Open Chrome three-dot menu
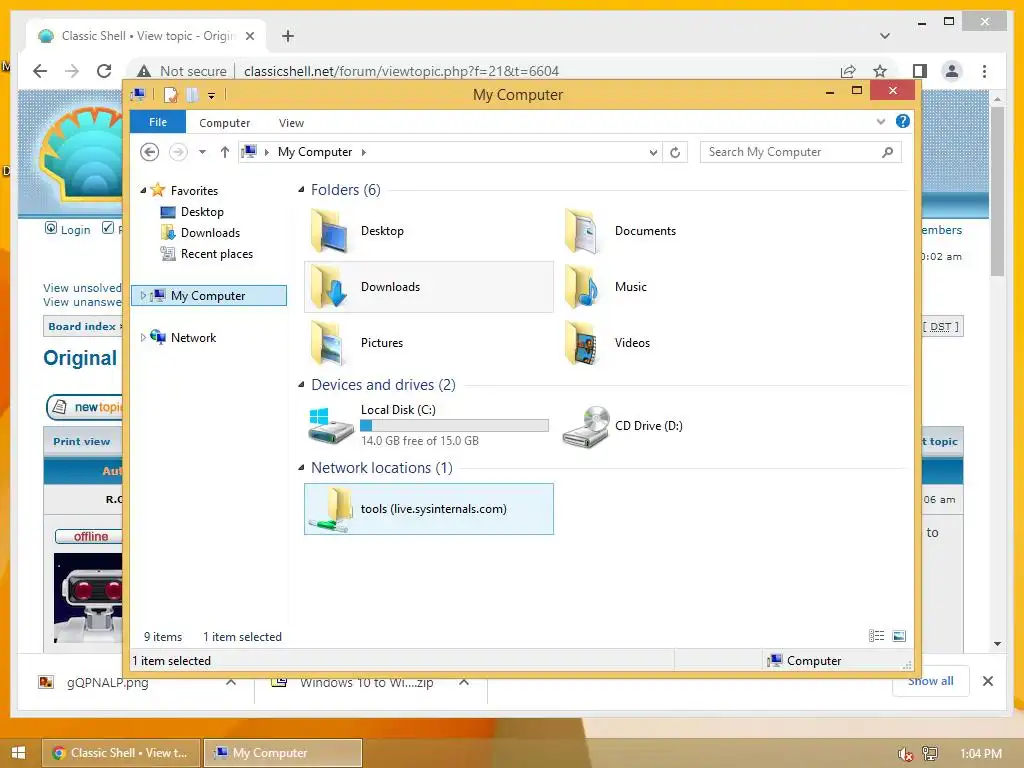The image size is (1024, 768). 984,71
